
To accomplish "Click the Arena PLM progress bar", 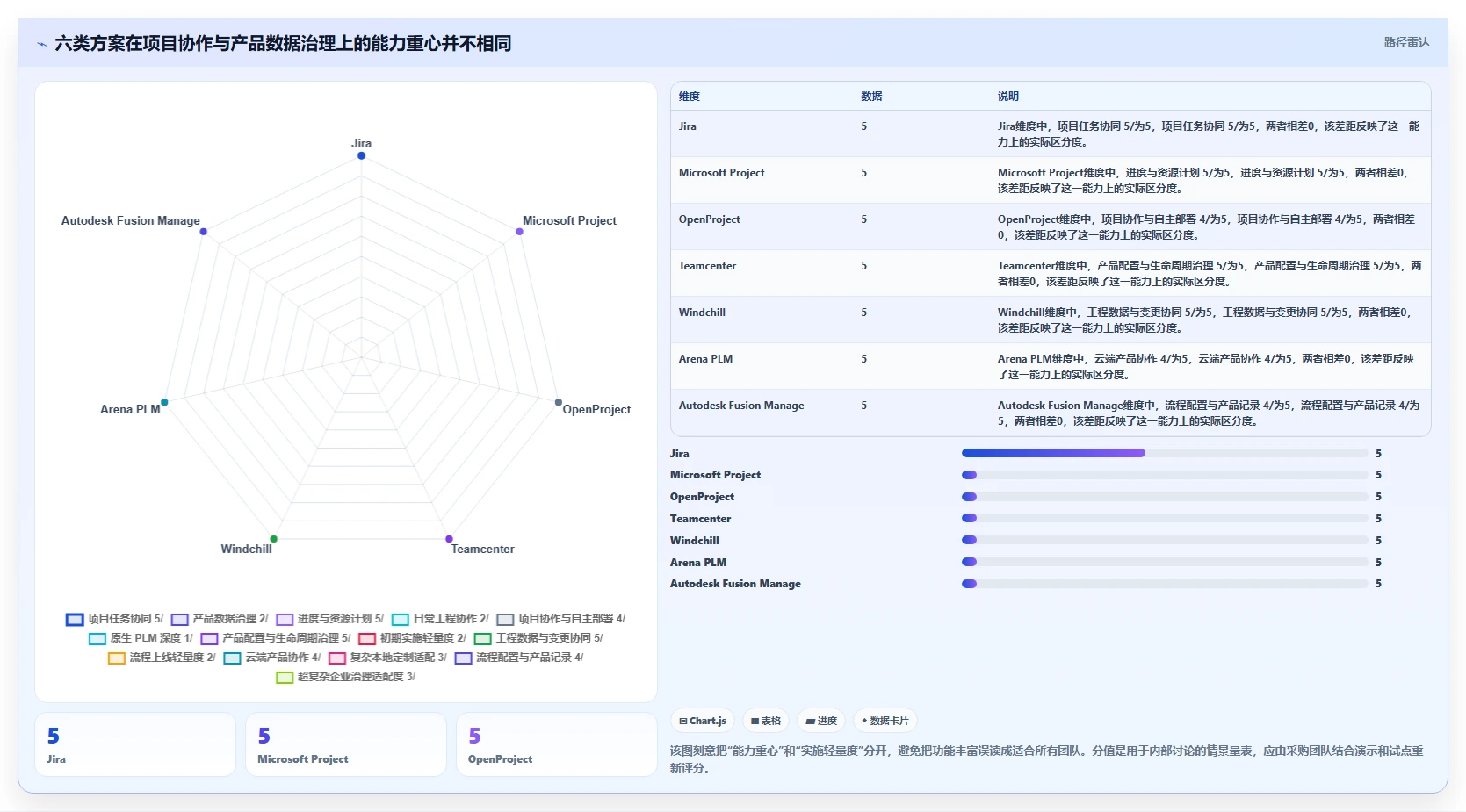I will (1164, 562).
